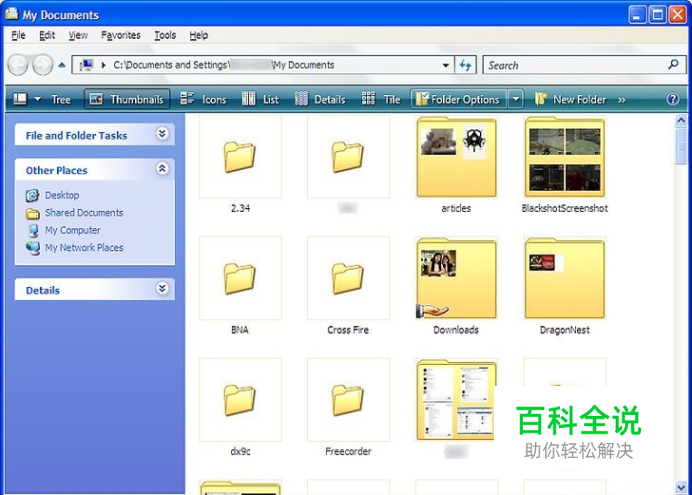Show more toolbar items chevron
692x495 pixels.
[621, 100]
